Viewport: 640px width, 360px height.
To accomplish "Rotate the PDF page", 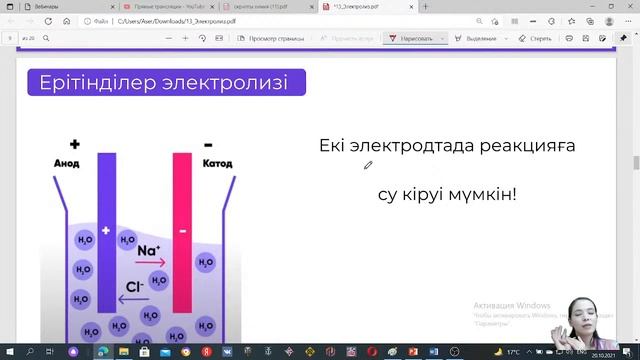I will (202, 38).
